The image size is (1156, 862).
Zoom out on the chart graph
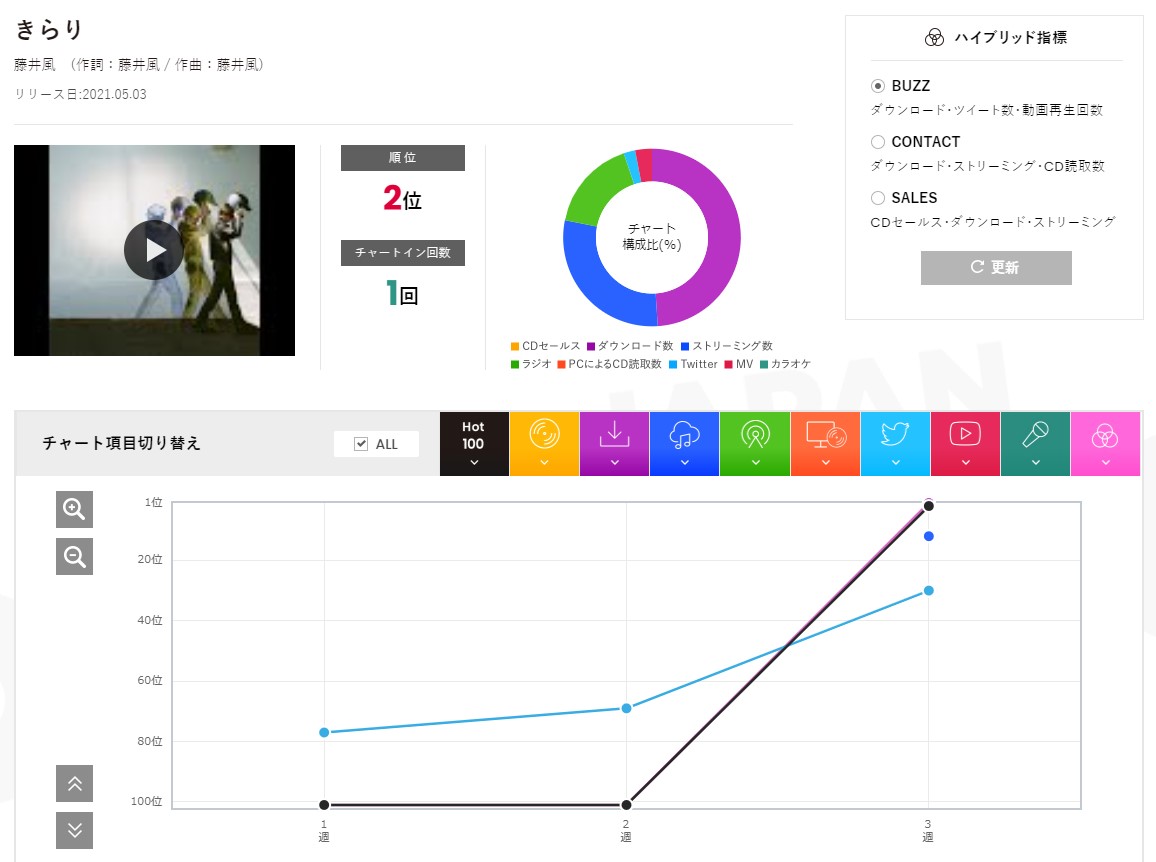74,557
